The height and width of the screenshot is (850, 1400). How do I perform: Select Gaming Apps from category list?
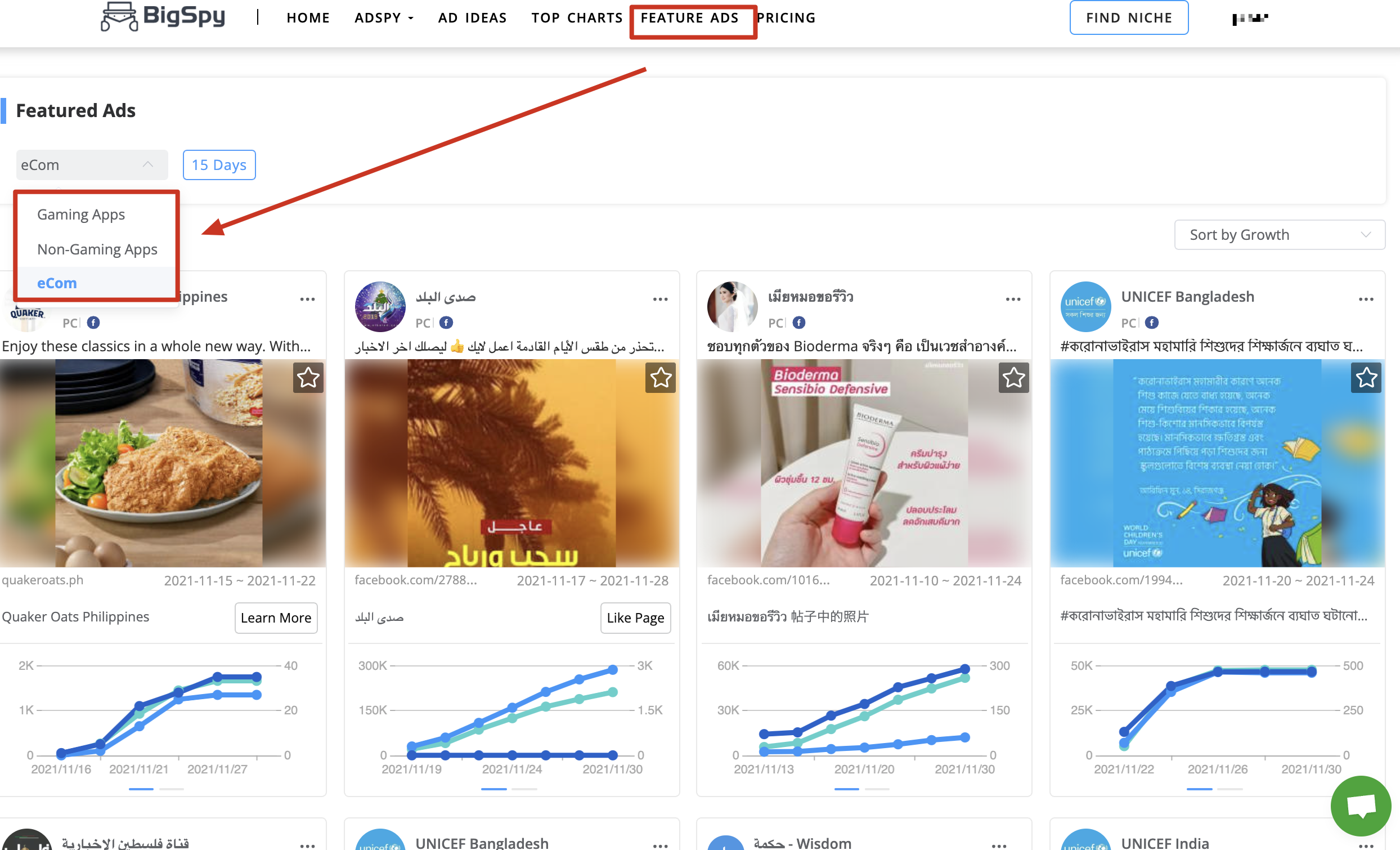80,214
